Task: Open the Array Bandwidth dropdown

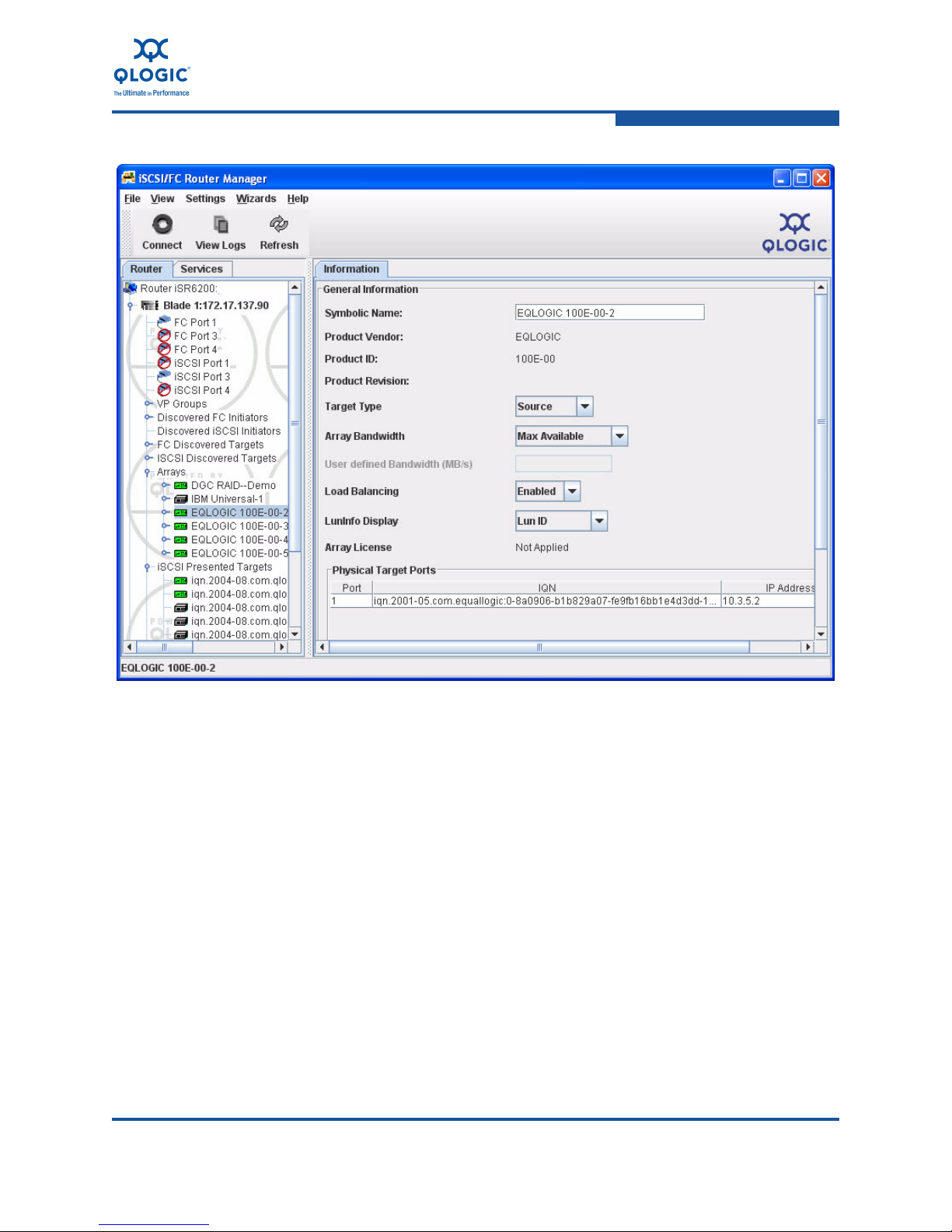Action: tap(619, 436)
